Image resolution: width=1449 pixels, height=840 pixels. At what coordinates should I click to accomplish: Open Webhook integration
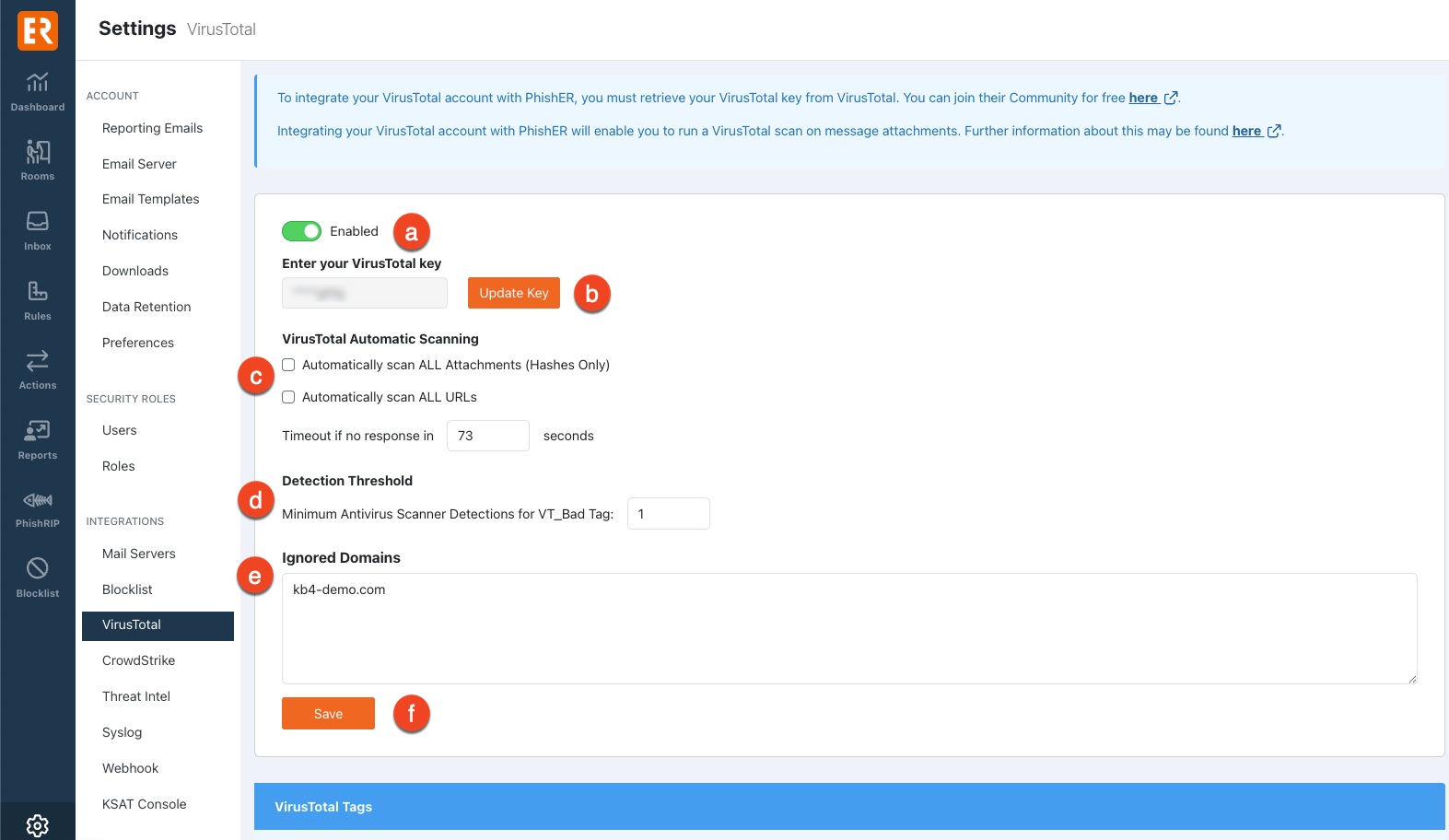(130, 768)
